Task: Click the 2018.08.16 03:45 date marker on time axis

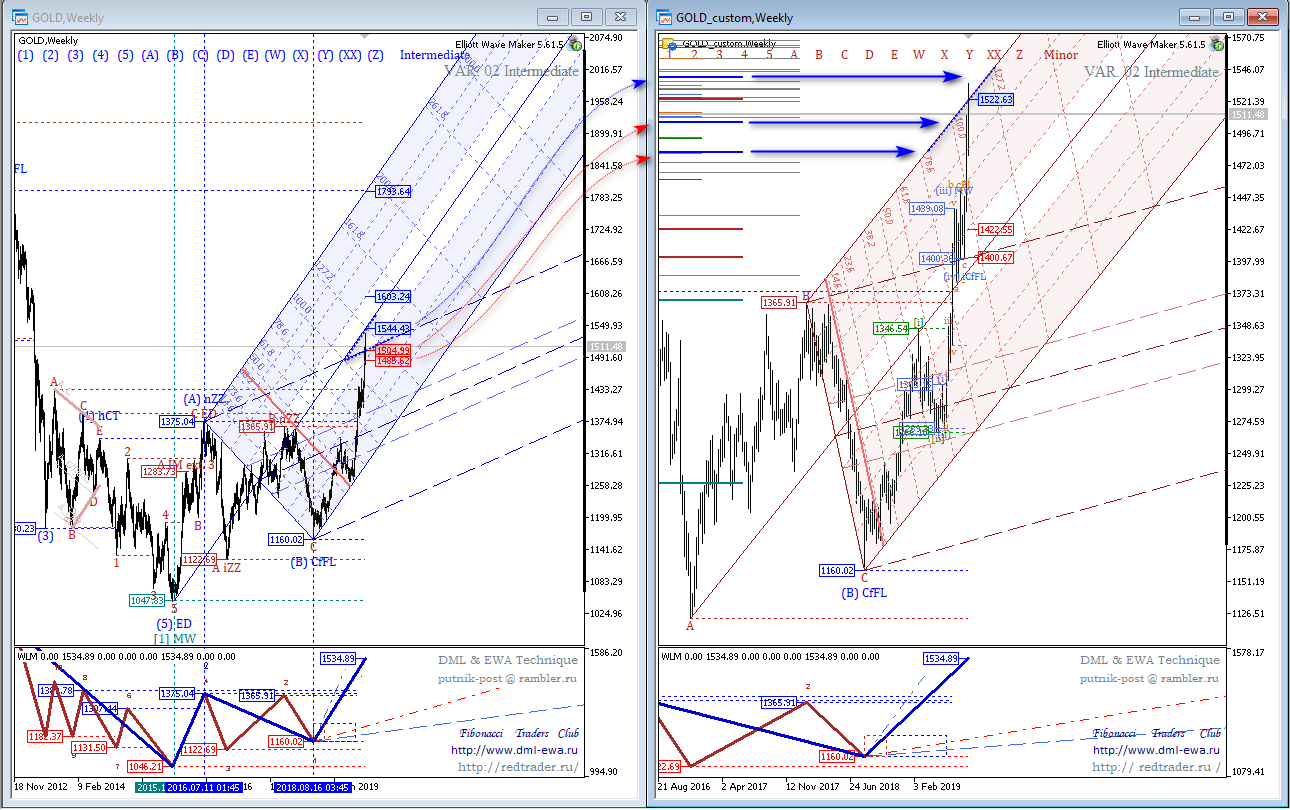Action: coord(312,788)
